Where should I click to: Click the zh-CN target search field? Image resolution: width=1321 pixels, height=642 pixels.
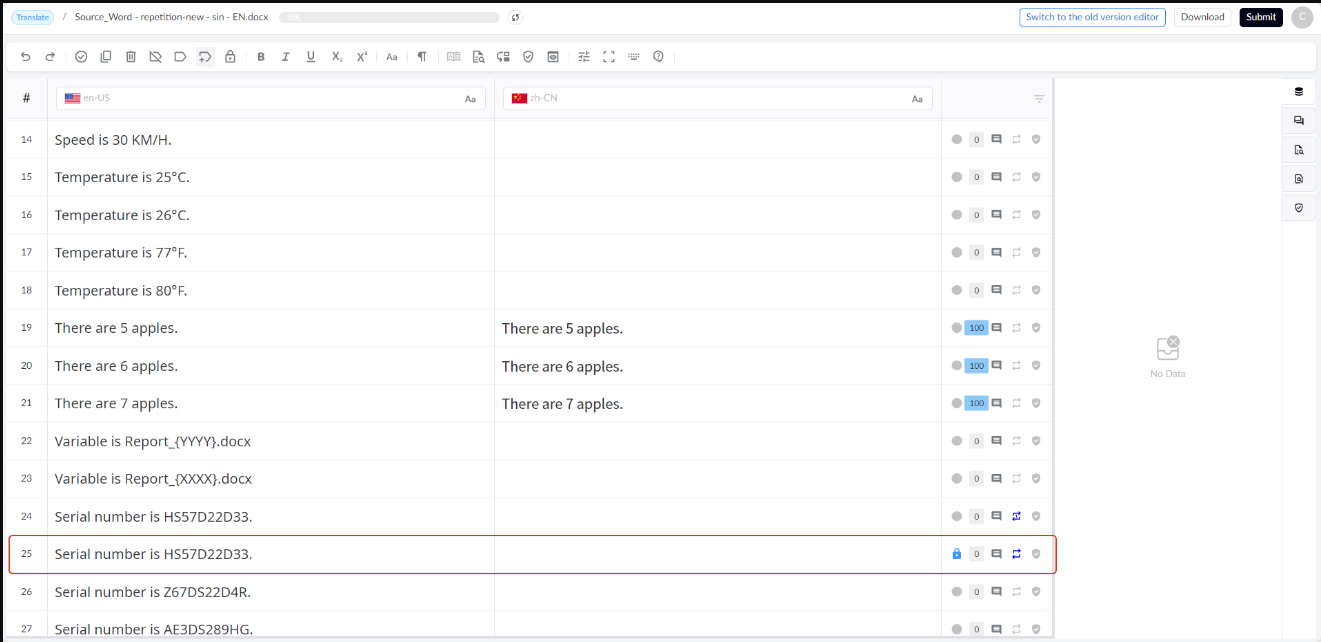718,98
